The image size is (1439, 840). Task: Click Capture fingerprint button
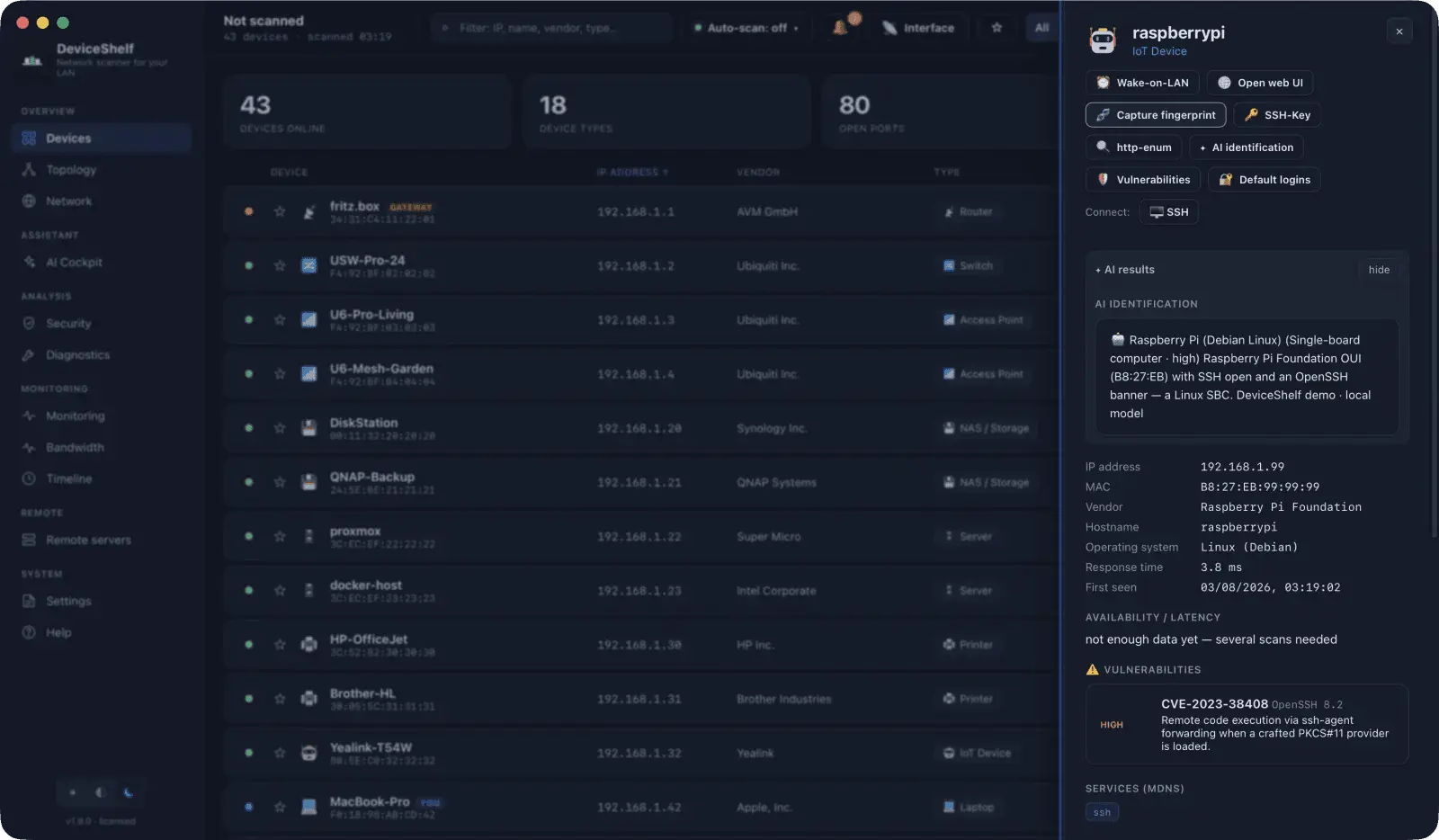point(1156,115)
